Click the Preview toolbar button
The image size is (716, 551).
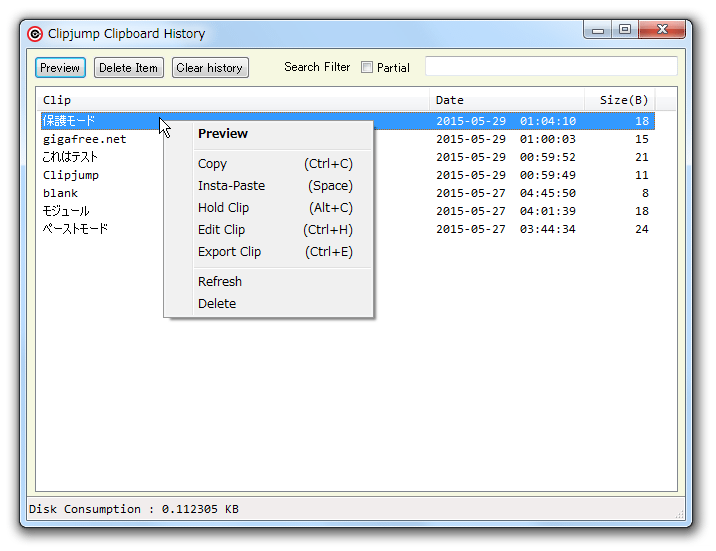(60, 68)
